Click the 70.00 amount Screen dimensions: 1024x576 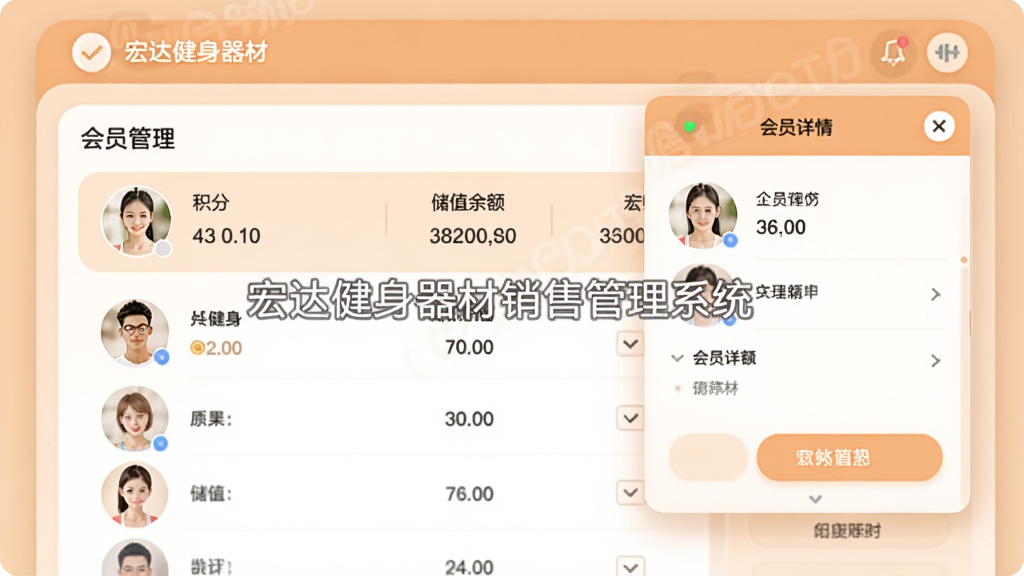click(469, 347)
